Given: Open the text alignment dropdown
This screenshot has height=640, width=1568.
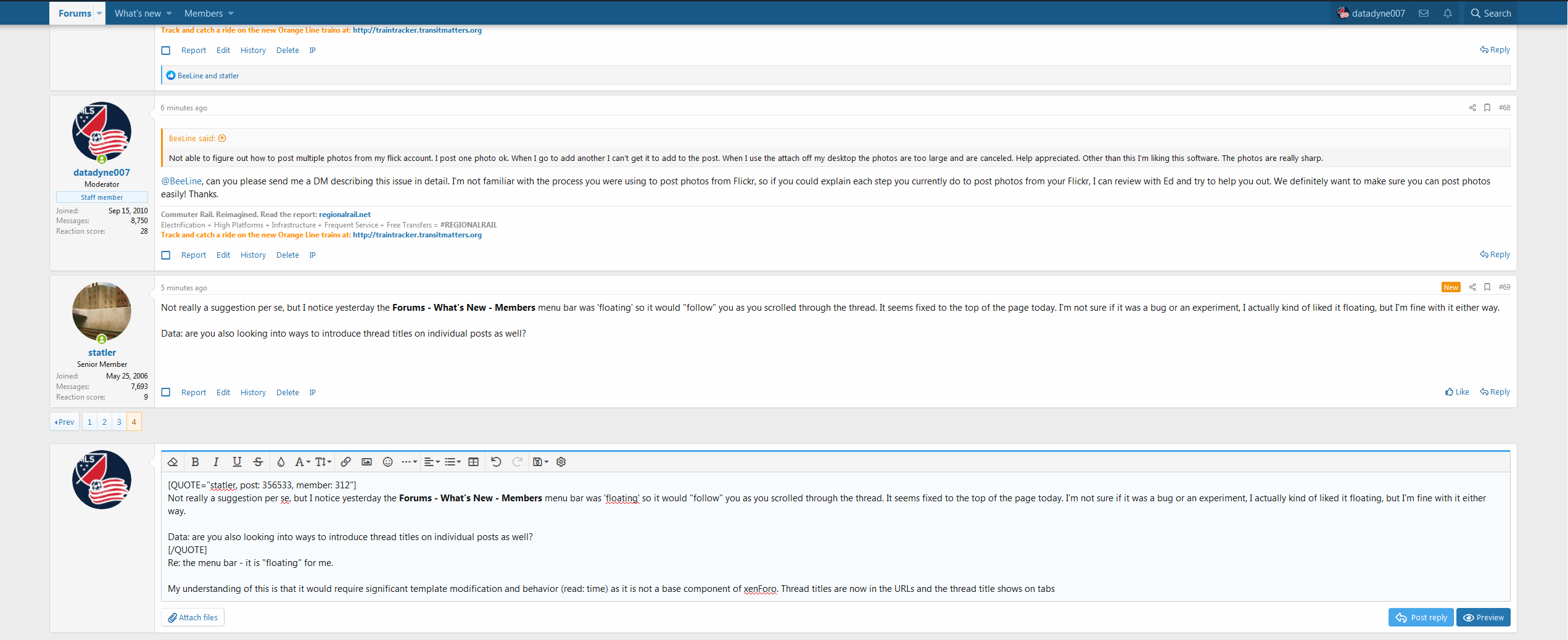Looking at the screenshot, I should (x=432, y=462).
